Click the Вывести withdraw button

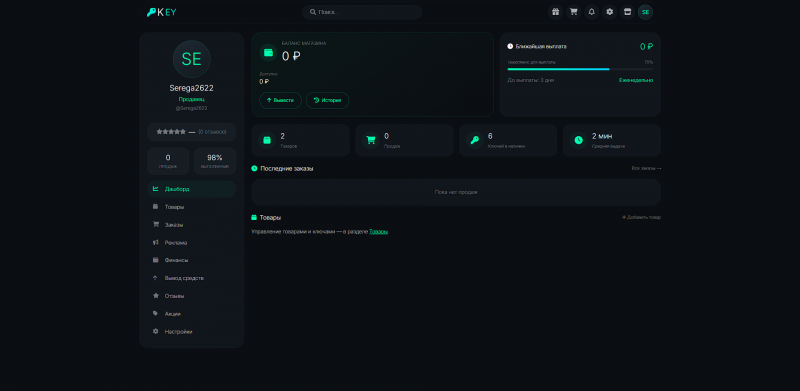coord(281,101)
